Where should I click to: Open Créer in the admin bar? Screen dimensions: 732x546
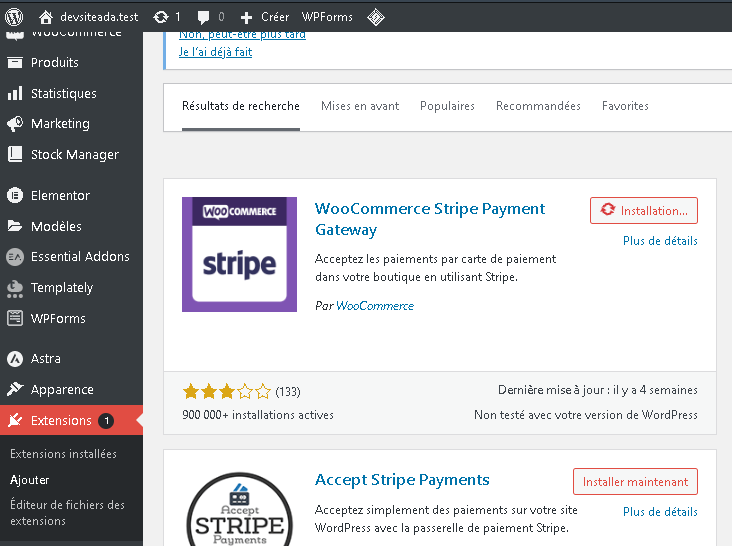[x=275, y=17]
